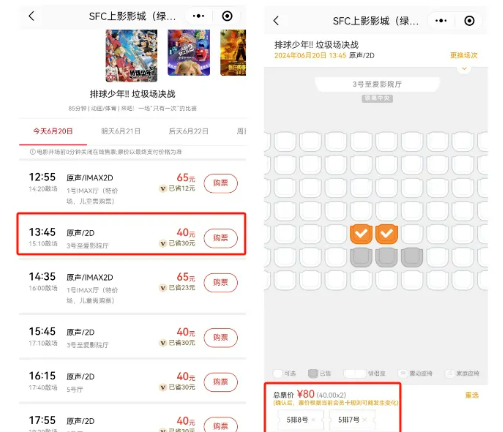This screenshot has height=432, width=503.
Task: Switch to the 明天6月21日 tab
Action: point(121,131)
